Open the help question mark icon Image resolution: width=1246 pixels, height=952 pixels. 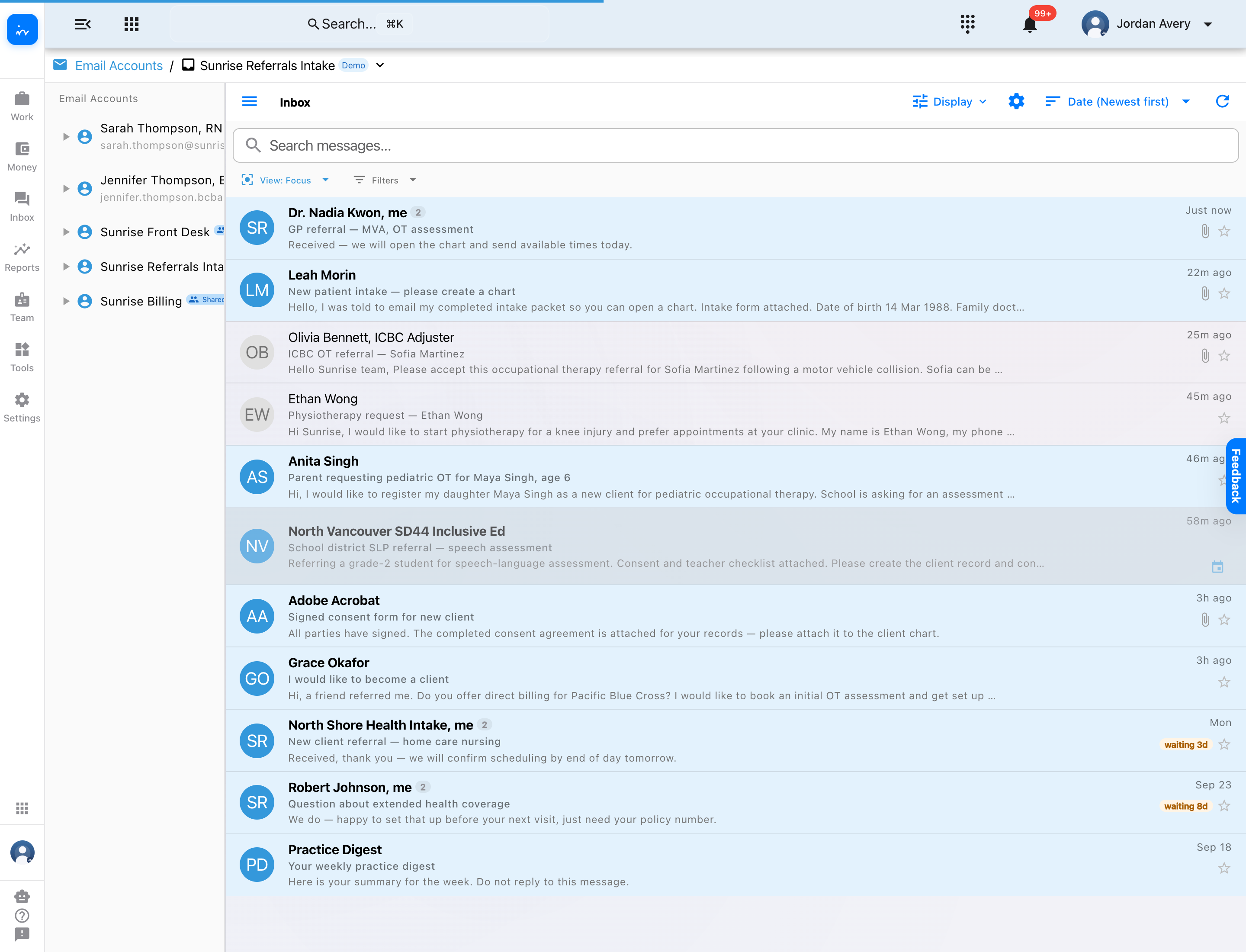(x=22, y=915)
